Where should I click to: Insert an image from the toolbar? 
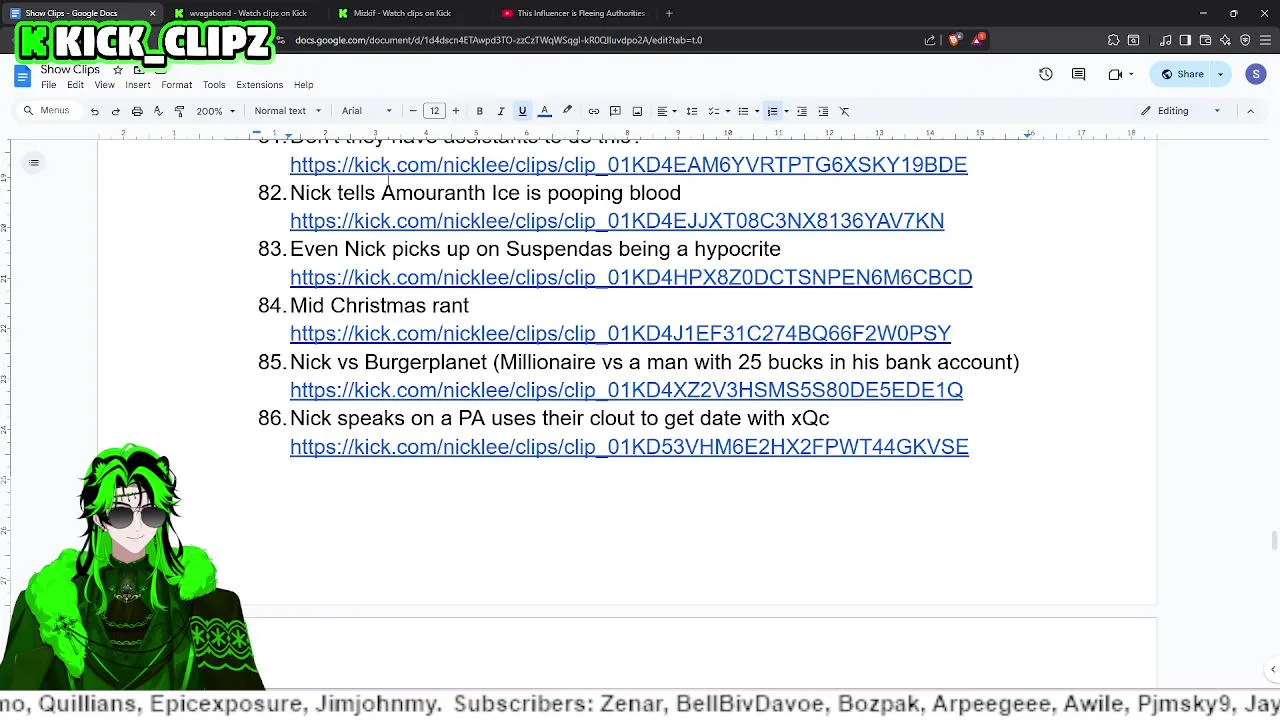(637, 111)
